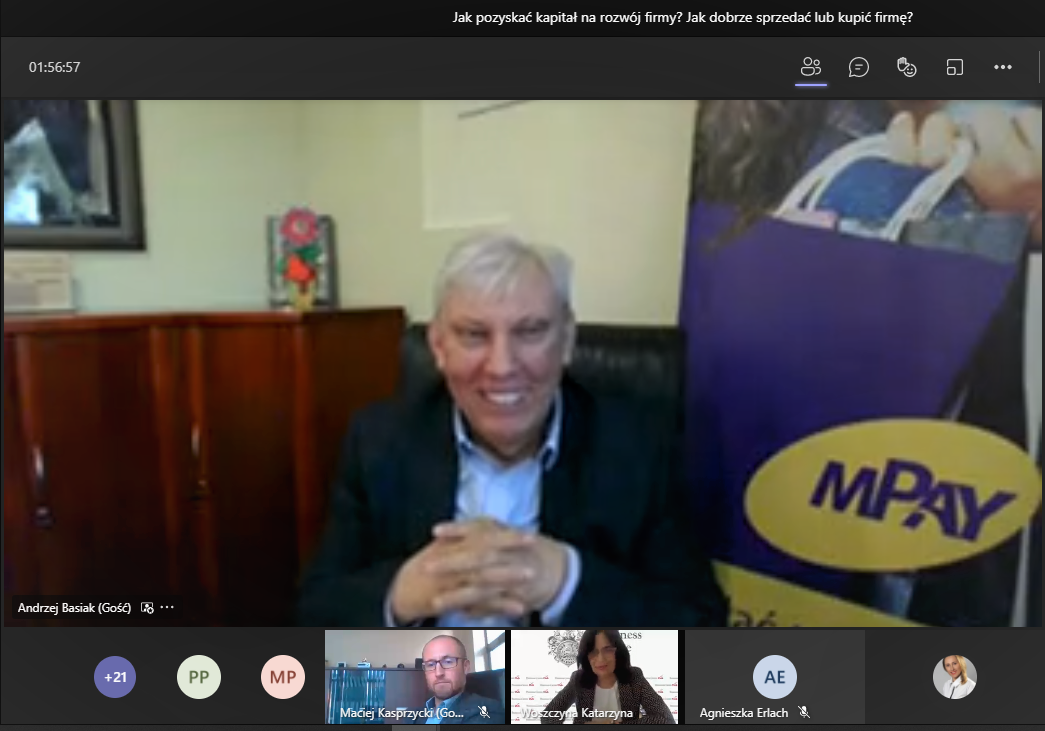1045x731 pixels.
Task: Select the PP participant avatar
Action: tap(199, 677)
